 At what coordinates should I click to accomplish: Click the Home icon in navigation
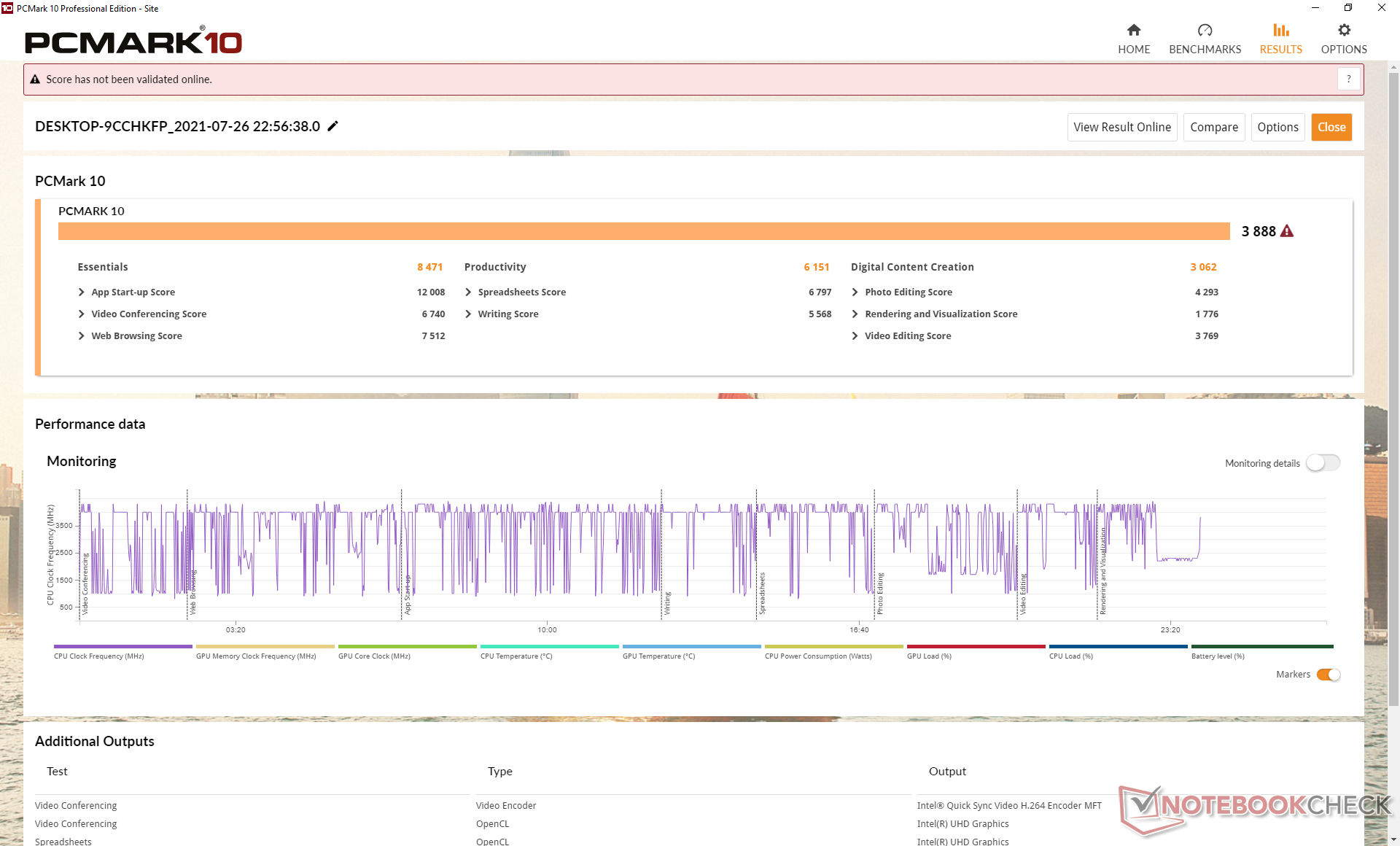coord(1133,31)
